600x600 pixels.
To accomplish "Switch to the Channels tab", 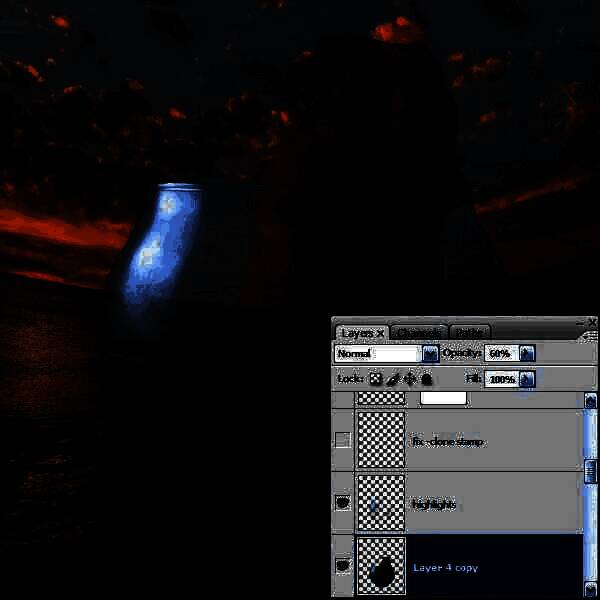I will click(418, 333).
